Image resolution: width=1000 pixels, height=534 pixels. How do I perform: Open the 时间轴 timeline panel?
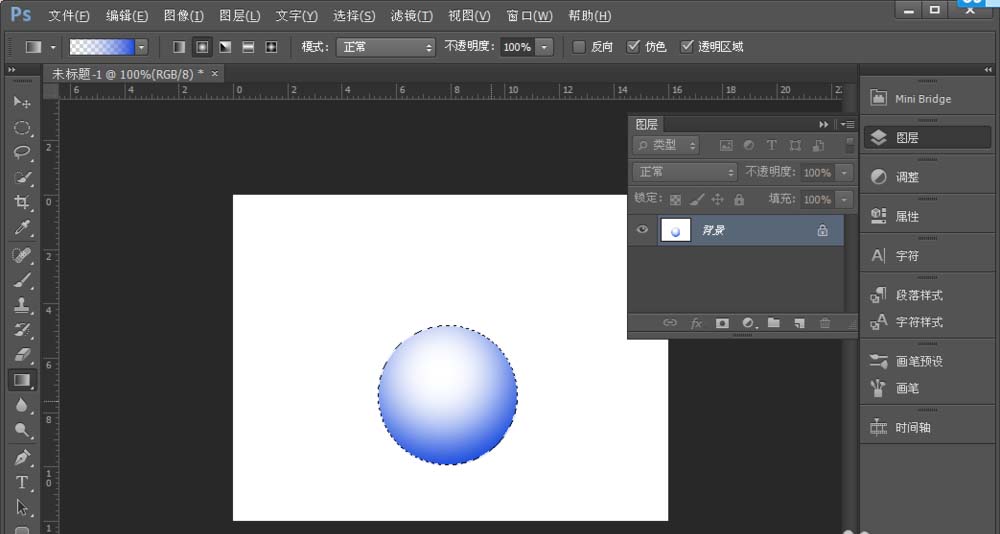(x=913, y=427)
